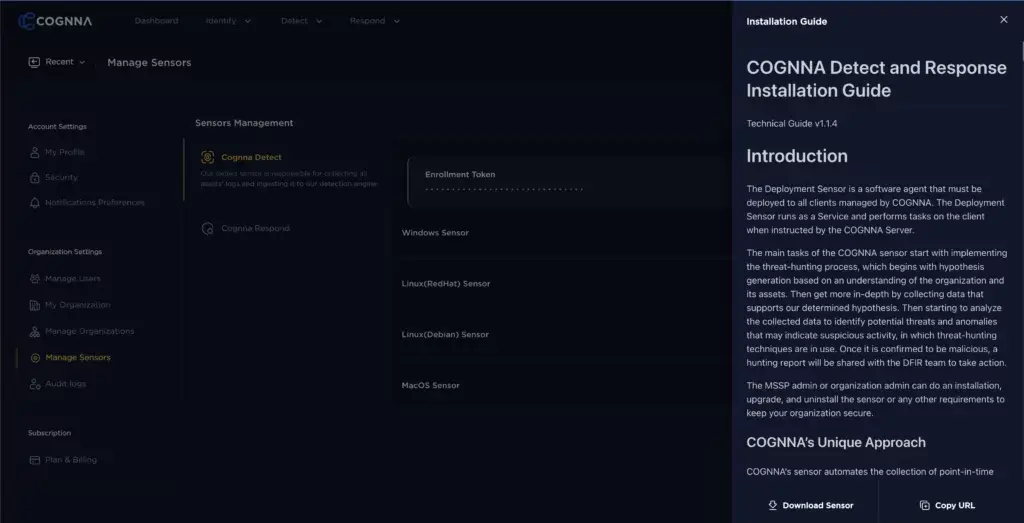The width and height of the screenshot is (1024, 523).
Task: Click the Notifications bell icon
Action: point(35,203)
